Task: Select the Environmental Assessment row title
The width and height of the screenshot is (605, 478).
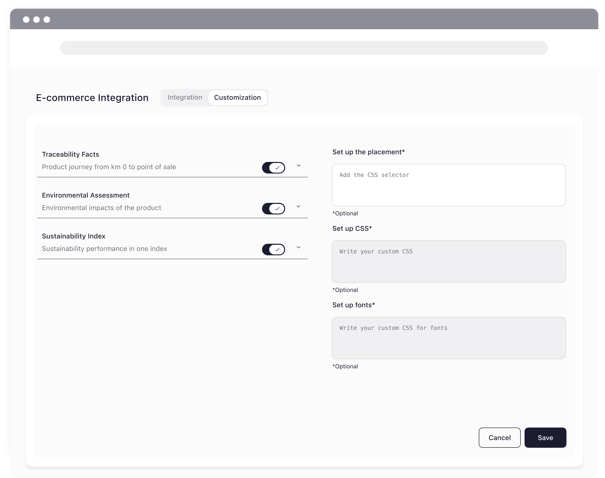Action: (x=86, y=195)
